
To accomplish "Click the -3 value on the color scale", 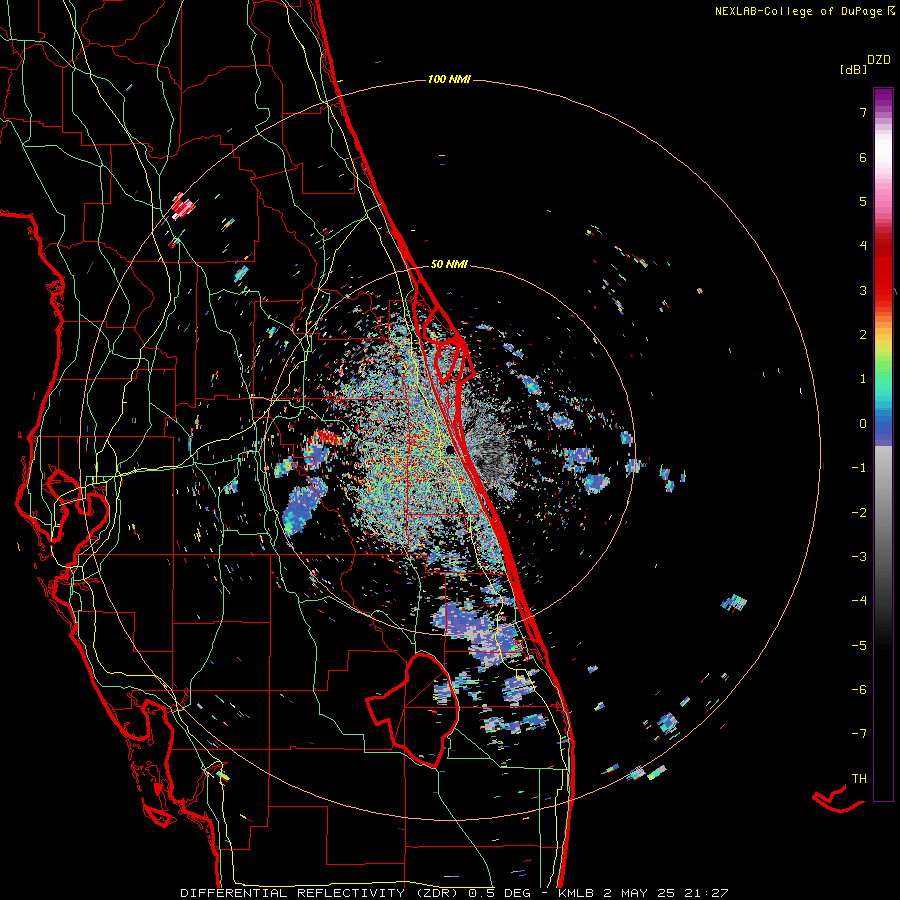I will pos(859,556).
